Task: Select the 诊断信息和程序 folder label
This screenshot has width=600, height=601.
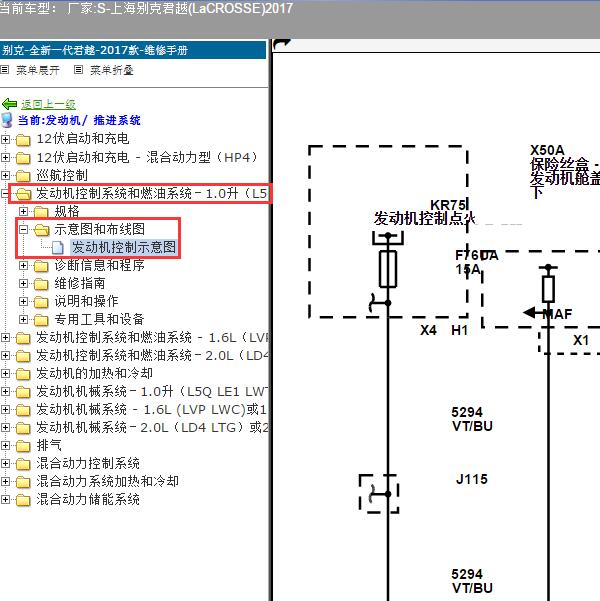Action: point(99,265)
